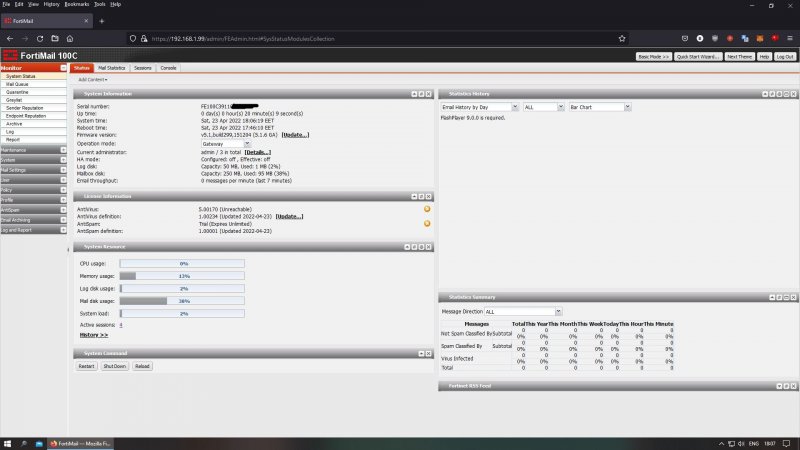Open the Operation mode Gateway dropdown
The width and height of the screenshot is (800, 450).
coord(226,144)
